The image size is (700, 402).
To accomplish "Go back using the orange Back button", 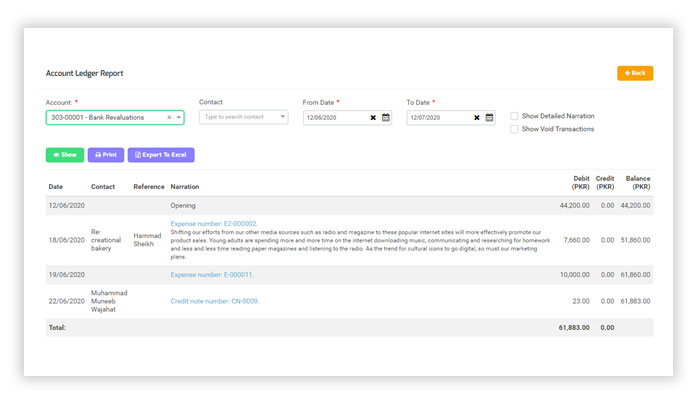I will tap(634, 73).
